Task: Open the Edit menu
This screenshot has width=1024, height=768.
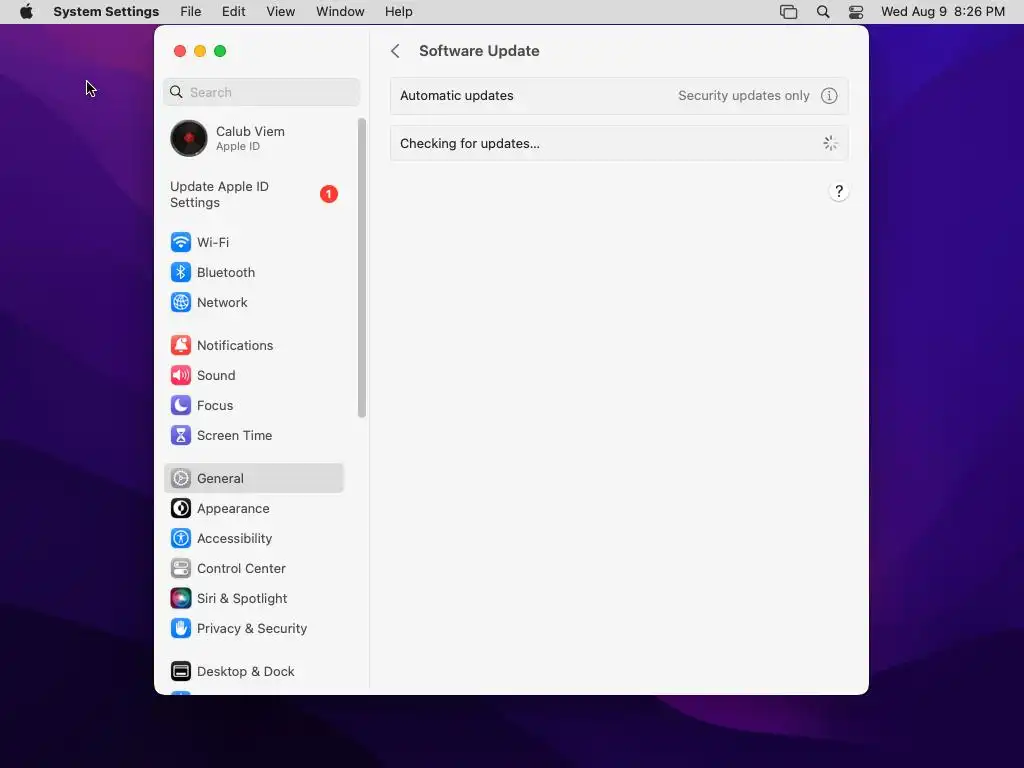Action: [233, 12]
